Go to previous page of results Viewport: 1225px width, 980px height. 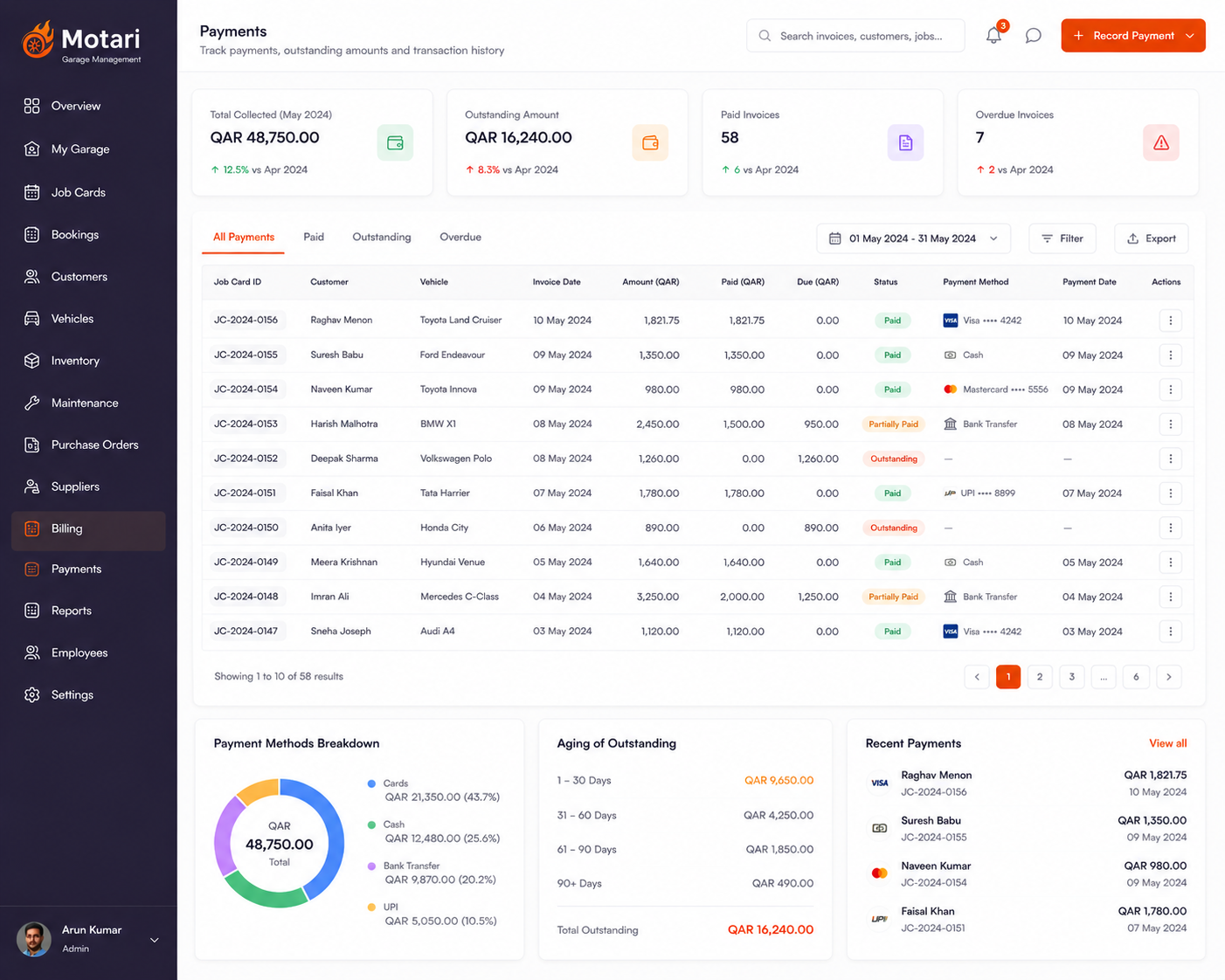tap(977, 677)
